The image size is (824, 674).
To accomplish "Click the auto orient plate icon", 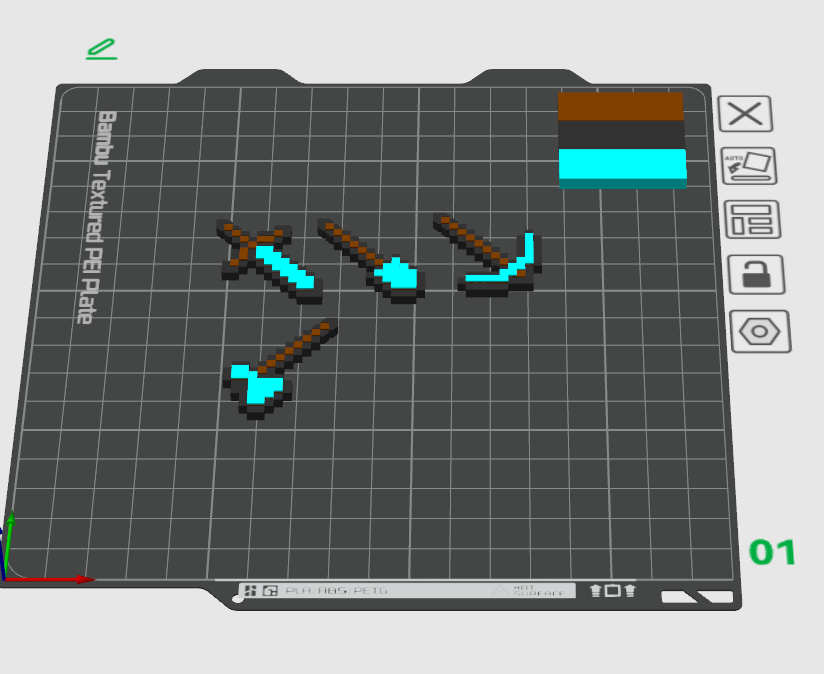I will [x=749, y=165].
